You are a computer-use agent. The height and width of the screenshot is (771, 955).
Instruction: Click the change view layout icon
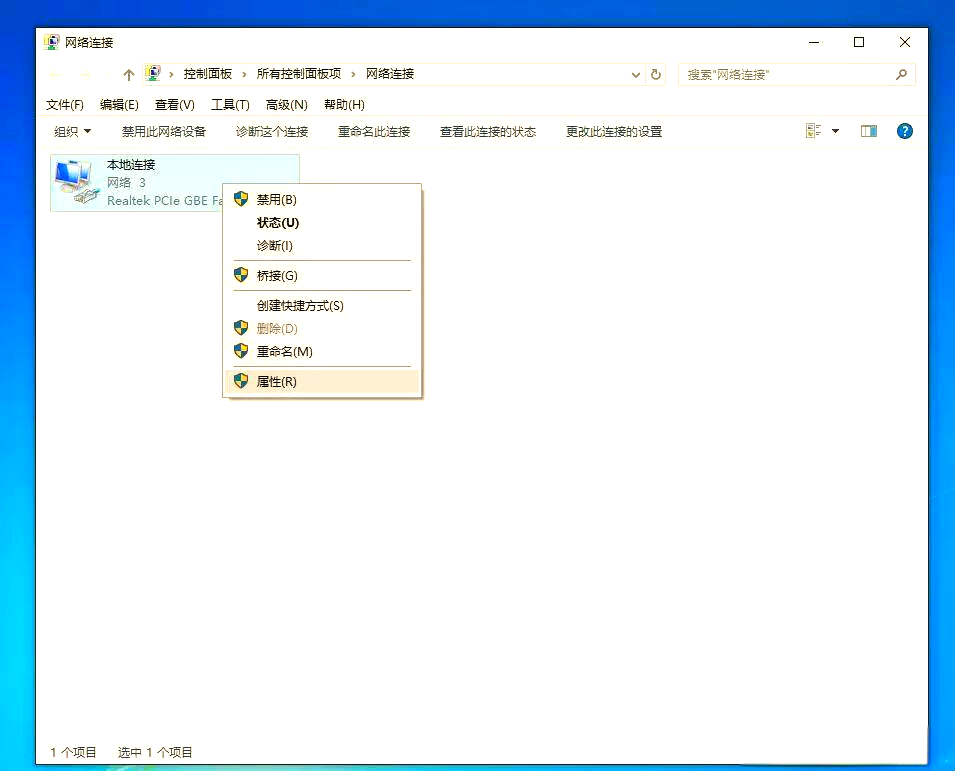[x=813, y=131]
